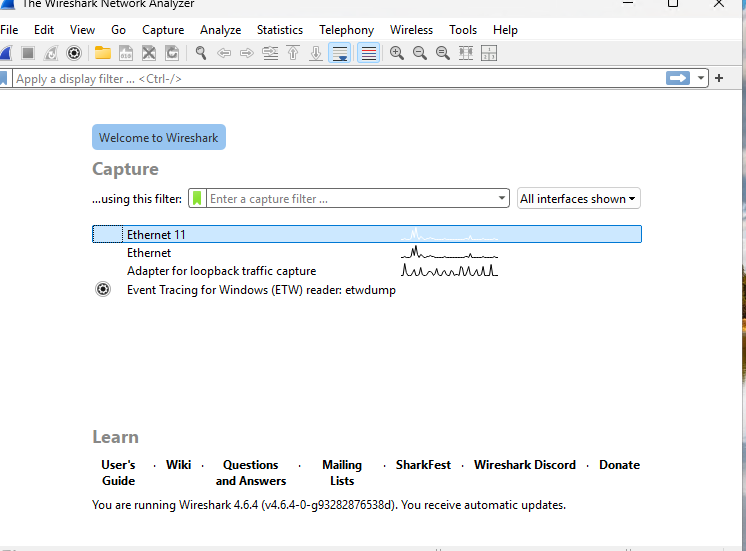Close this capture file icon

[x=149, y=53]
